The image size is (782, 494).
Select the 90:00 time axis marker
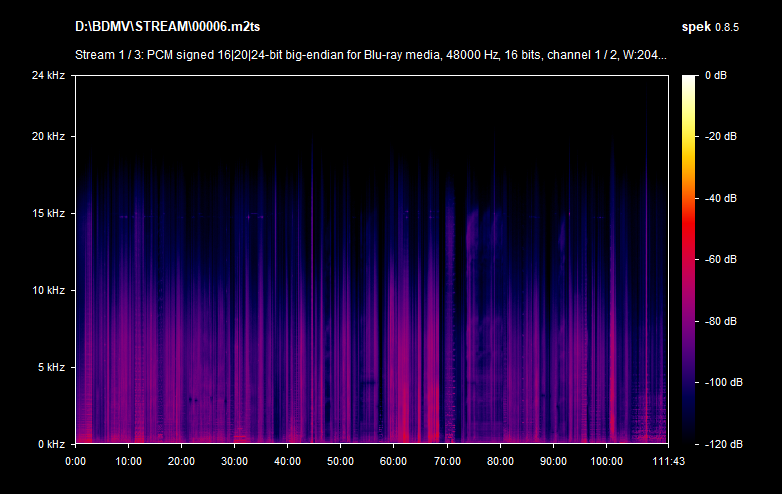[x=552, y=461]
